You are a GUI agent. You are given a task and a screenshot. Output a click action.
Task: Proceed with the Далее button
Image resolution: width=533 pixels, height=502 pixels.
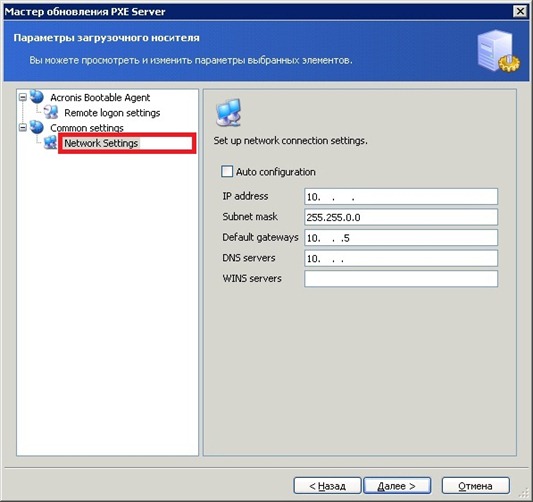coord(397,486)
